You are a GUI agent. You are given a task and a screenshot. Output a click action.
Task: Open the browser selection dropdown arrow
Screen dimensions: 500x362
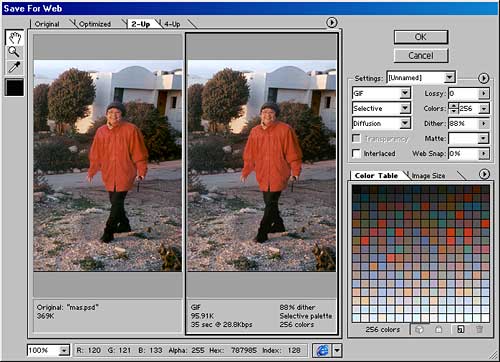click(x=337, y=350)
